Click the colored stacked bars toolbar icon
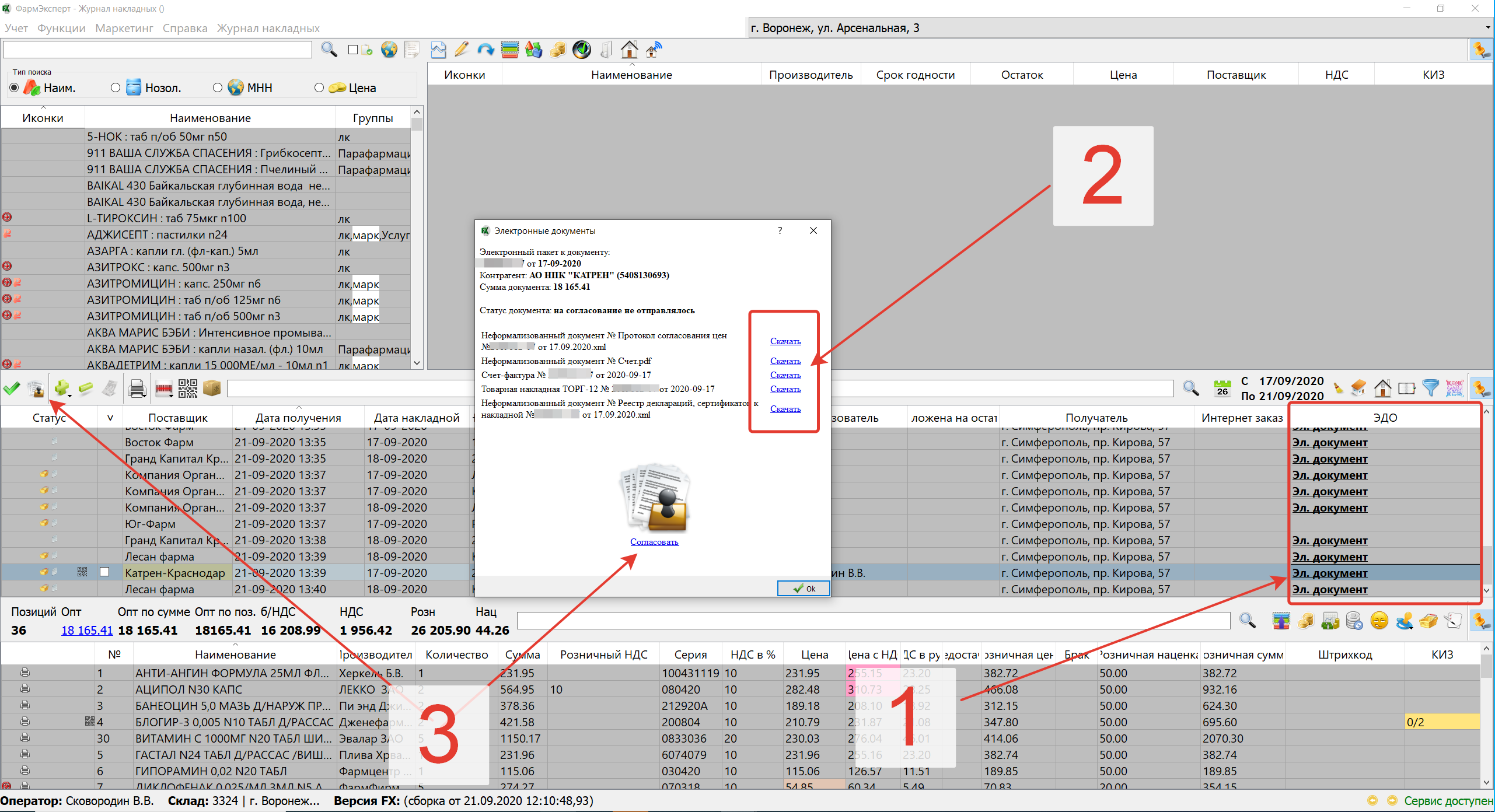This screenshot has height=812, width=1495. click(509, 50)
